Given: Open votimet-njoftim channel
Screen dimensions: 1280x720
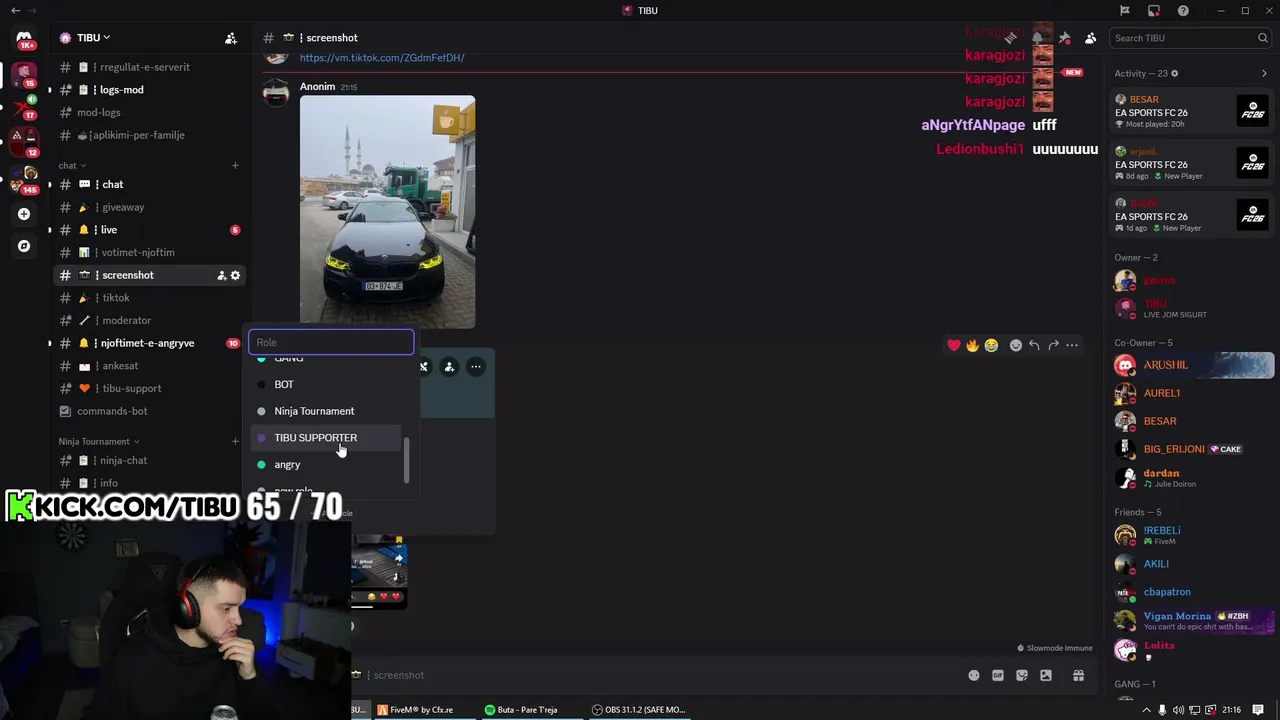Looking at the screenshot, I should [148, 252].
